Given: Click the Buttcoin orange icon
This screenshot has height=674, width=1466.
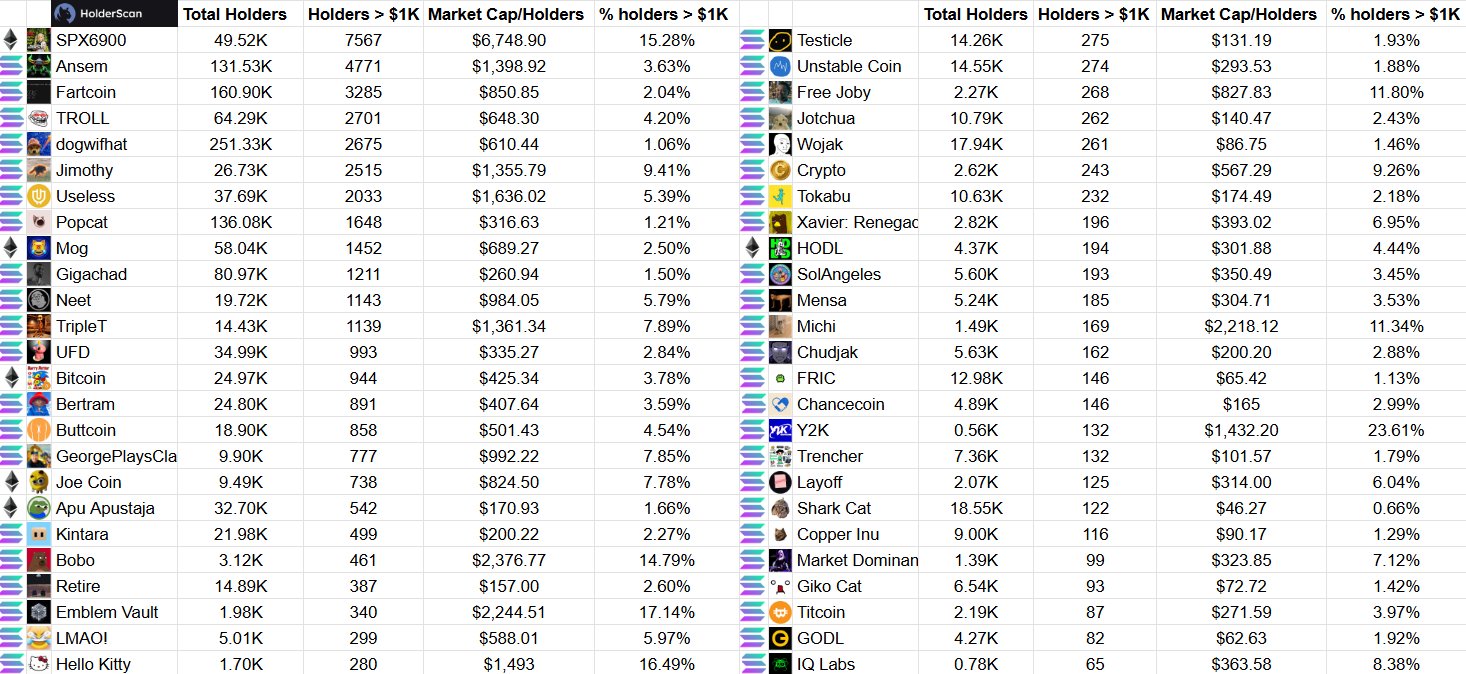Looking at the screenshot, I should pos(39,430).
